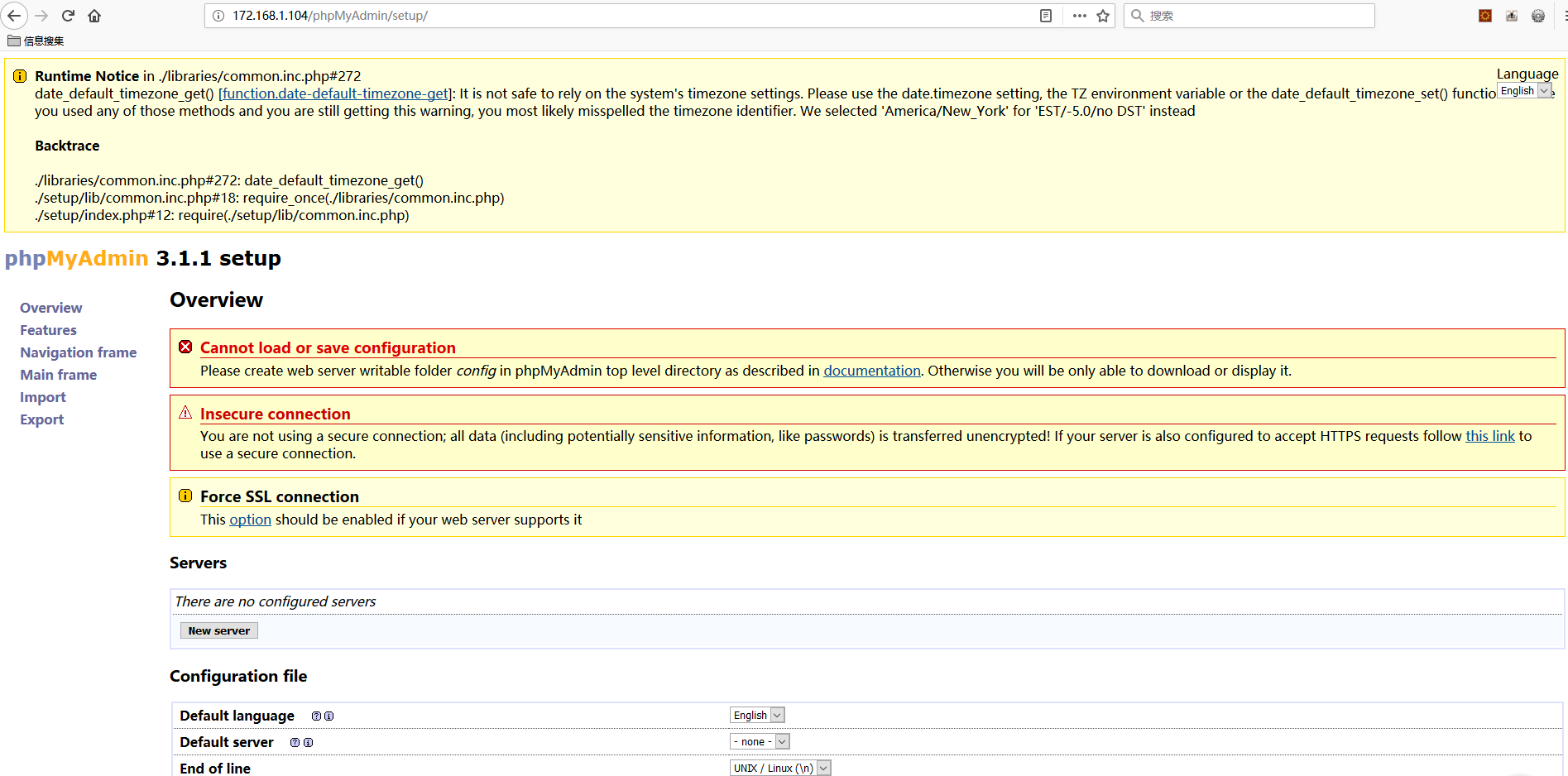Click the './setup/index.php#12' backtrace line
The image size is (1568, 776).
tap(222, 215)
